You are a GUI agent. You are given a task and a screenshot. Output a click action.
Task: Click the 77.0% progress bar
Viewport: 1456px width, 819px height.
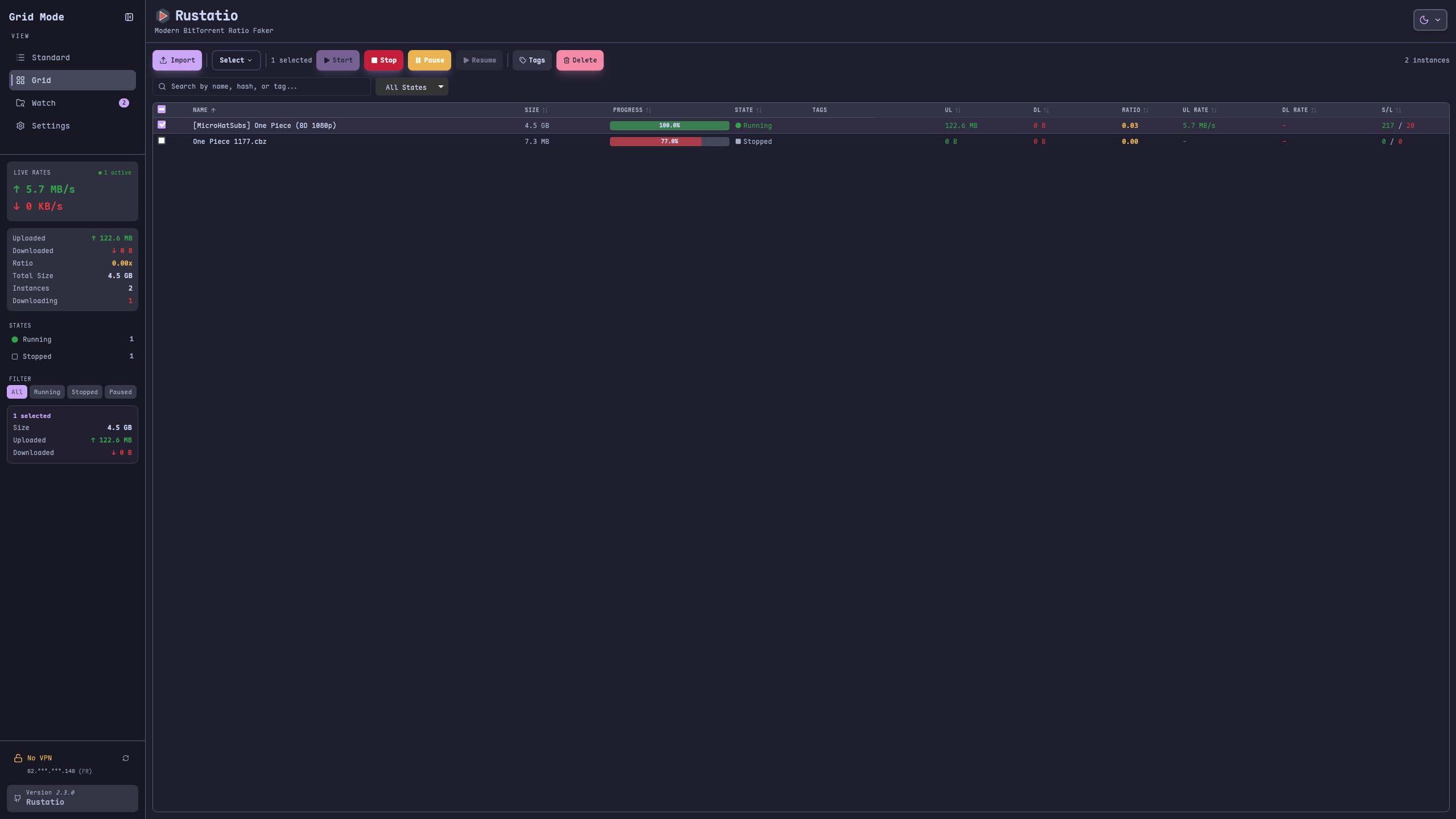point(669,141)
